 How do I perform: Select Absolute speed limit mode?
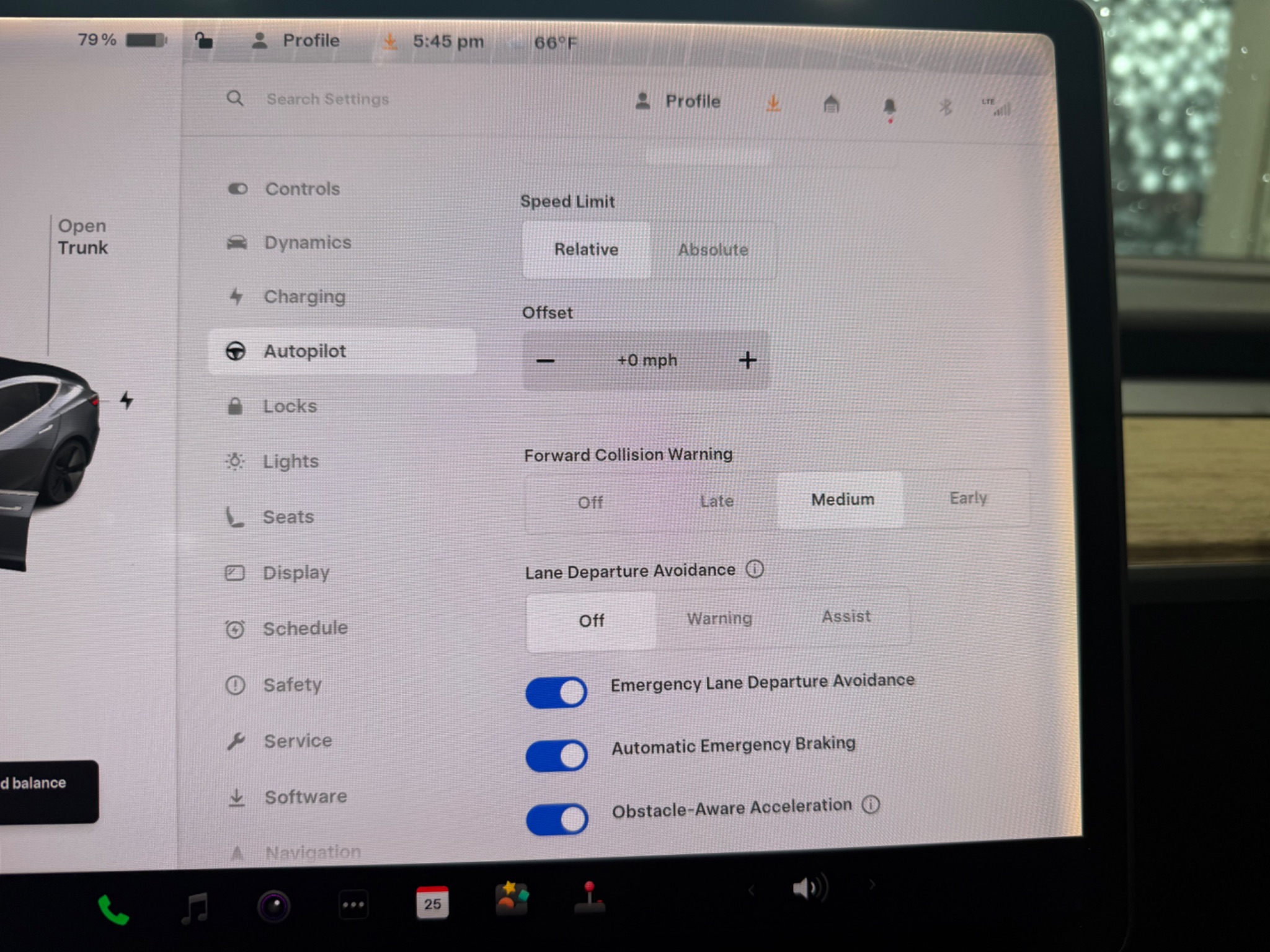click(x=713, y=250)
